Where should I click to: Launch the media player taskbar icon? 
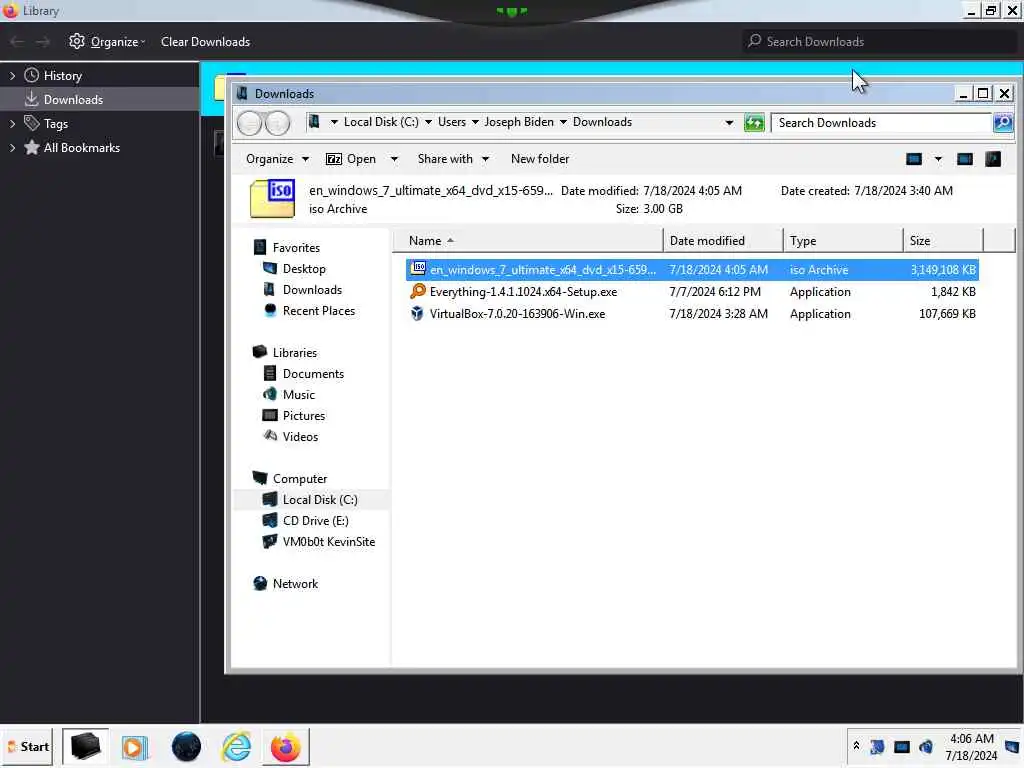pyautogui.click(x=135, y=747)
